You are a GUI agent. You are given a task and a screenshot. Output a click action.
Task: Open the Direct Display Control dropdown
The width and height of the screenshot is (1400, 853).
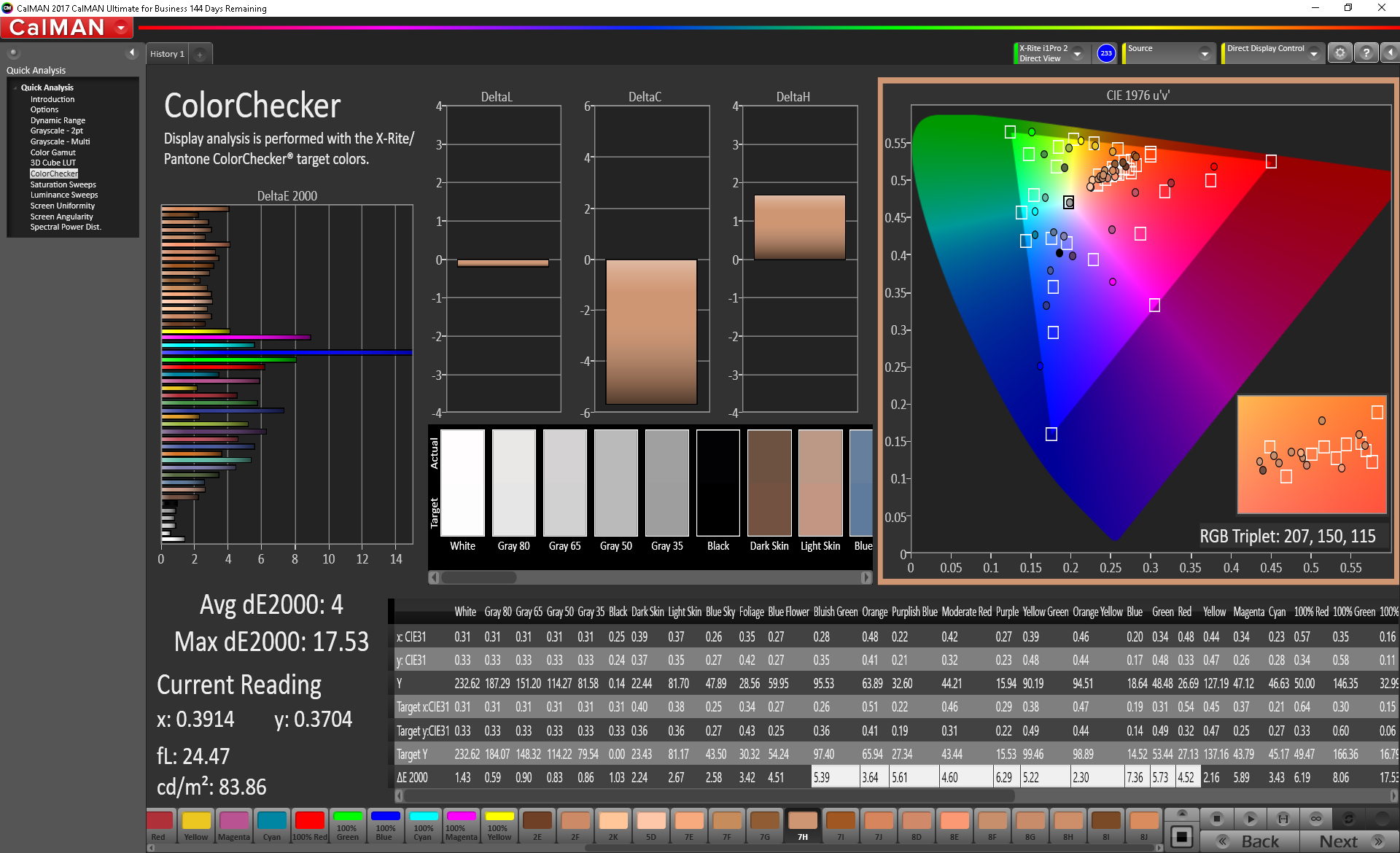pos(1313,53)
